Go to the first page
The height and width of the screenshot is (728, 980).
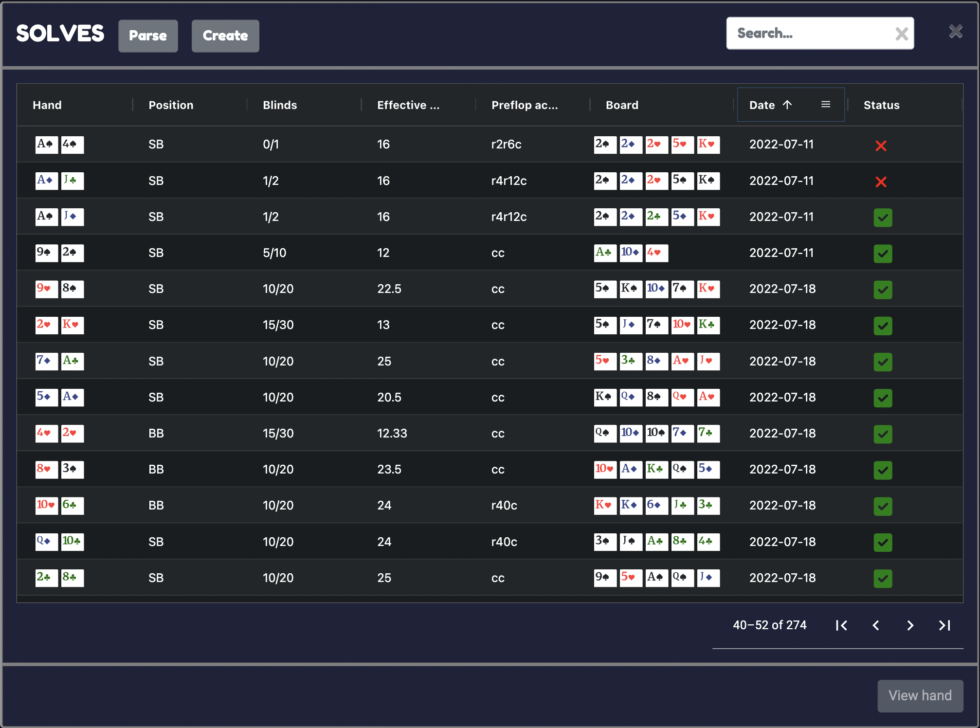point(842,625)
